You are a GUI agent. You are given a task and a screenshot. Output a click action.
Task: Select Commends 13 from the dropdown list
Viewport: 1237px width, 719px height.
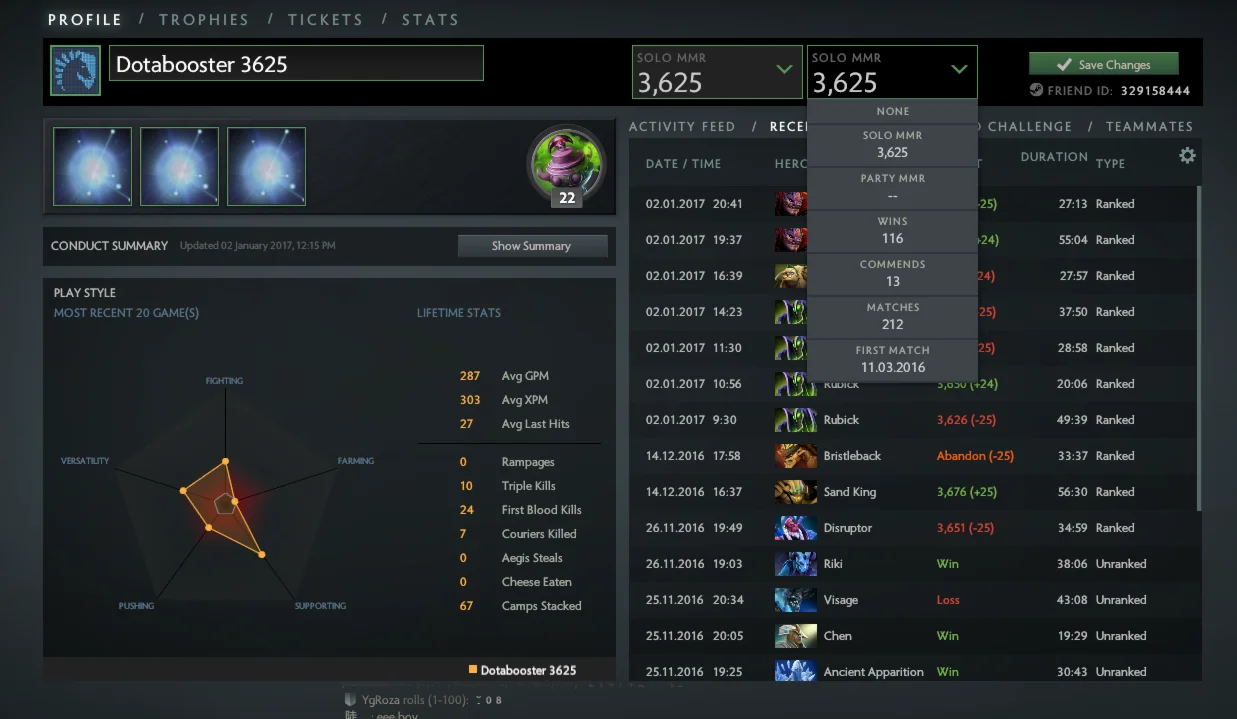(892, 274)
